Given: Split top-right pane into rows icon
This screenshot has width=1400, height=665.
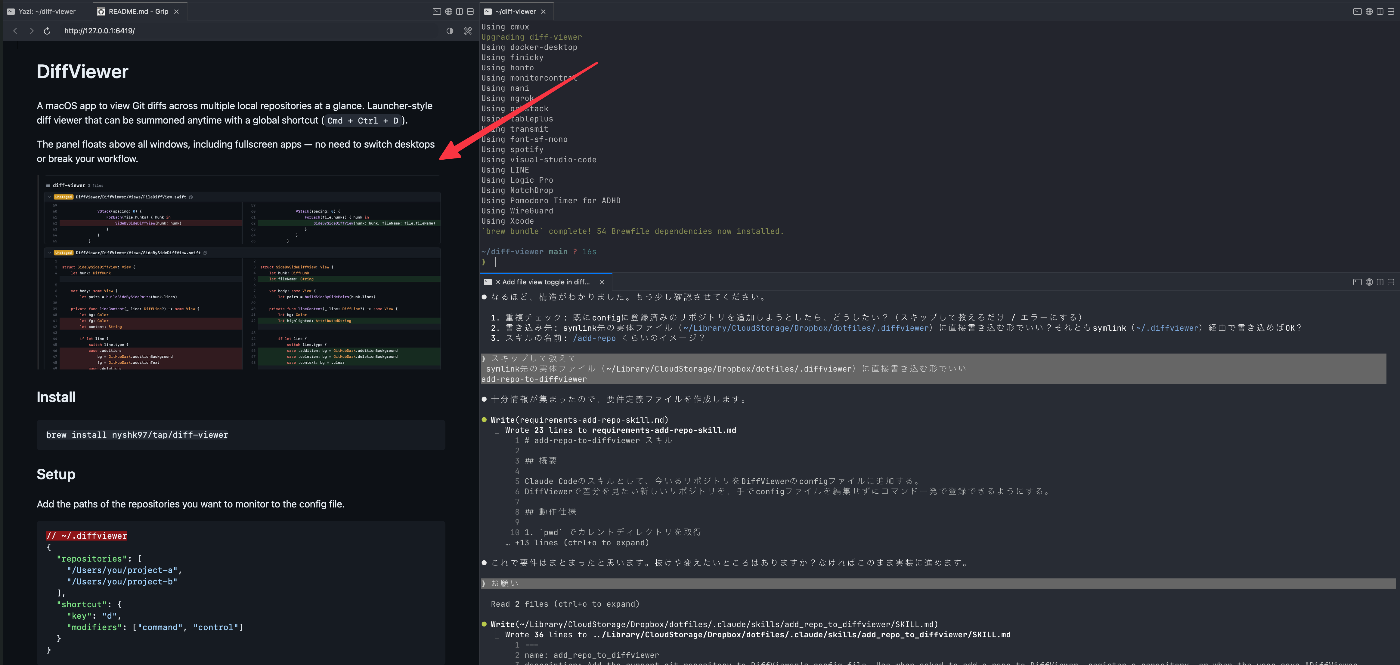Looking at the screenshot, I should click(1390, 11).
